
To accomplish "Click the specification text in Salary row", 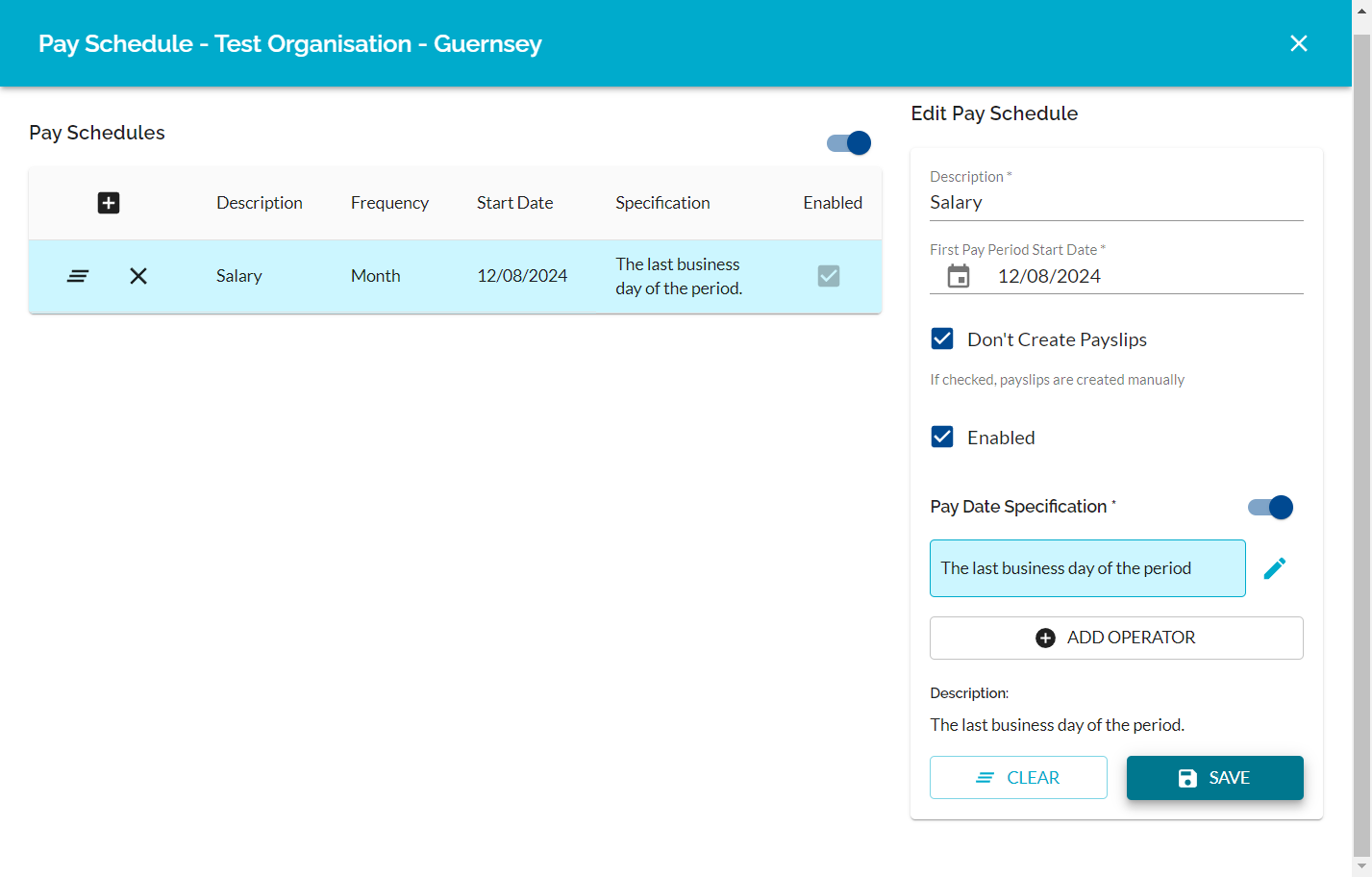I will pos(679,276).
